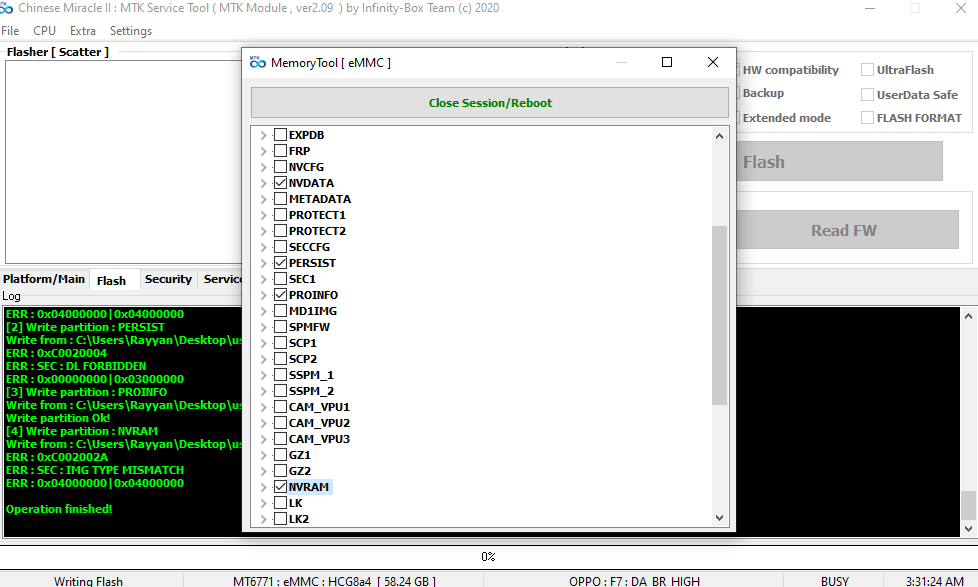Click the 'Writing Flash' status bar entry
978x587 pixels.
[88, 581]
